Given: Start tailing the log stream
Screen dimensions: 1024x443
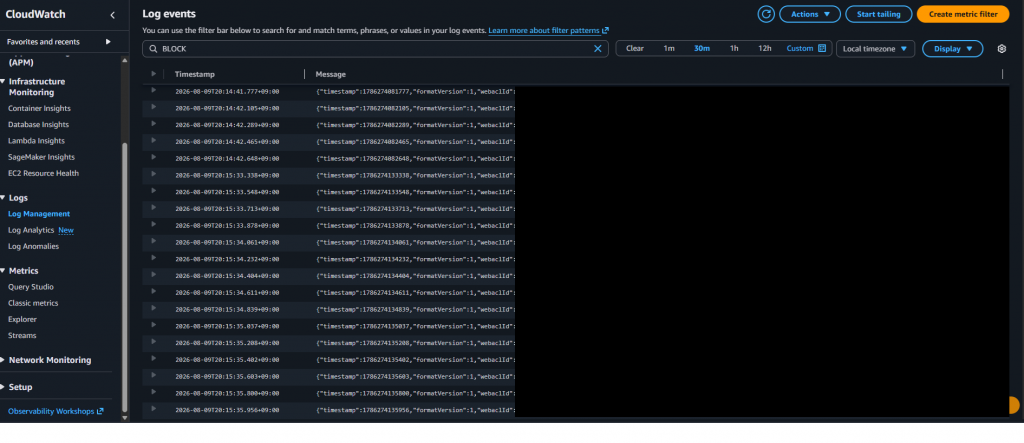Looking at the screenshot, I should tap(878, 14).
